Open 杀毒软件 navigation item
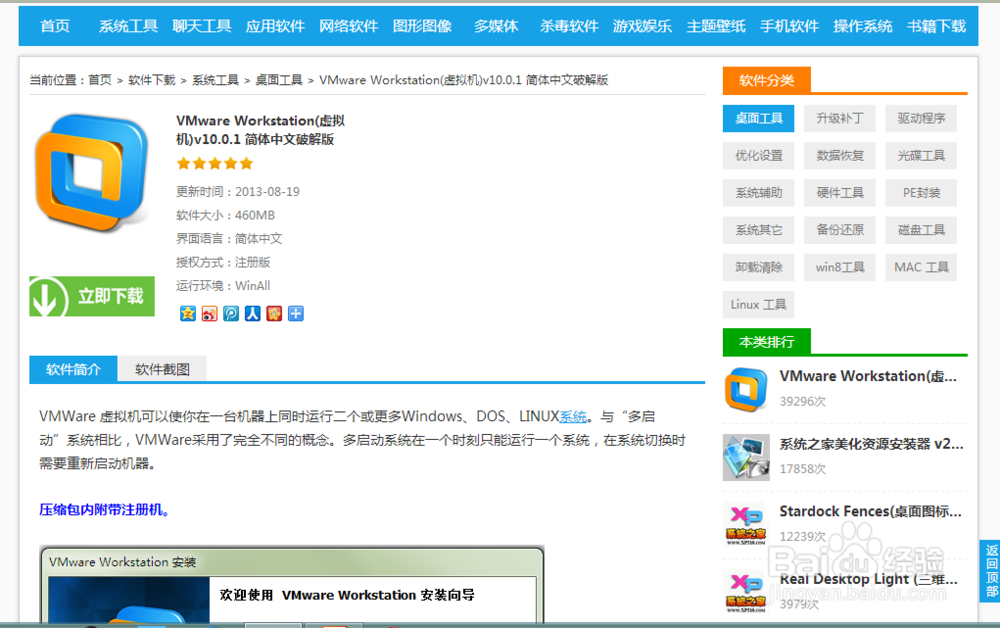This screenshot has height=628, width=1000. click(x=569, y=26)
